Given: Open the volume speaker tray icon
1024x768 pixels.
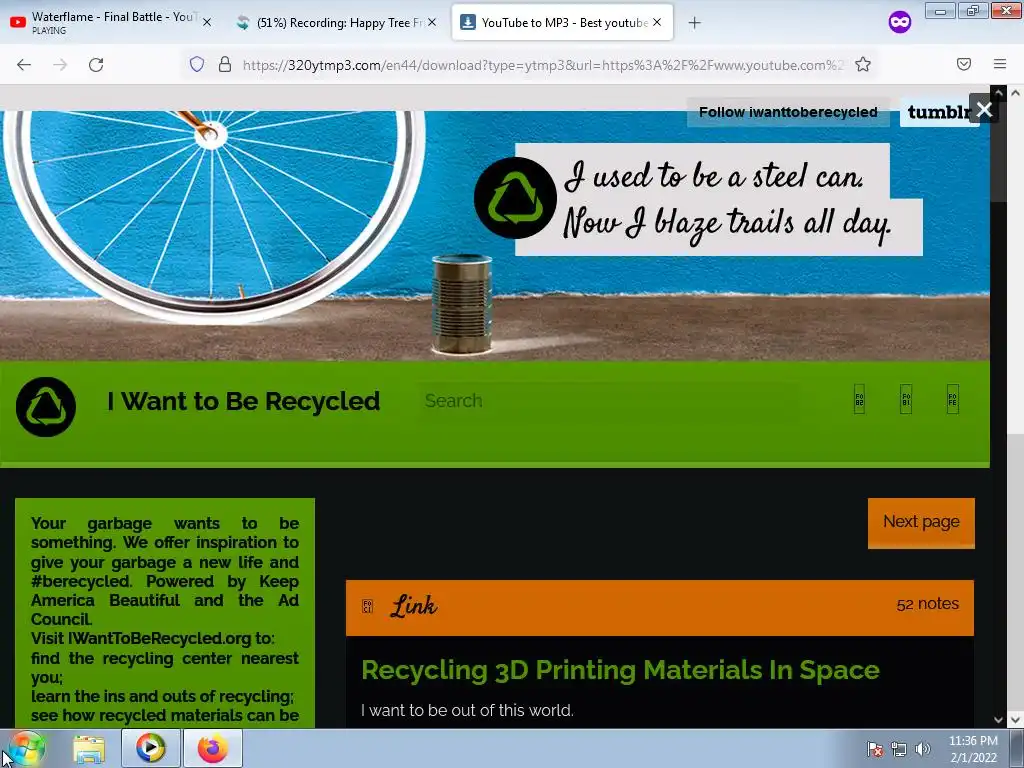Looking at the screenshot, I should [x=923, y=749].
